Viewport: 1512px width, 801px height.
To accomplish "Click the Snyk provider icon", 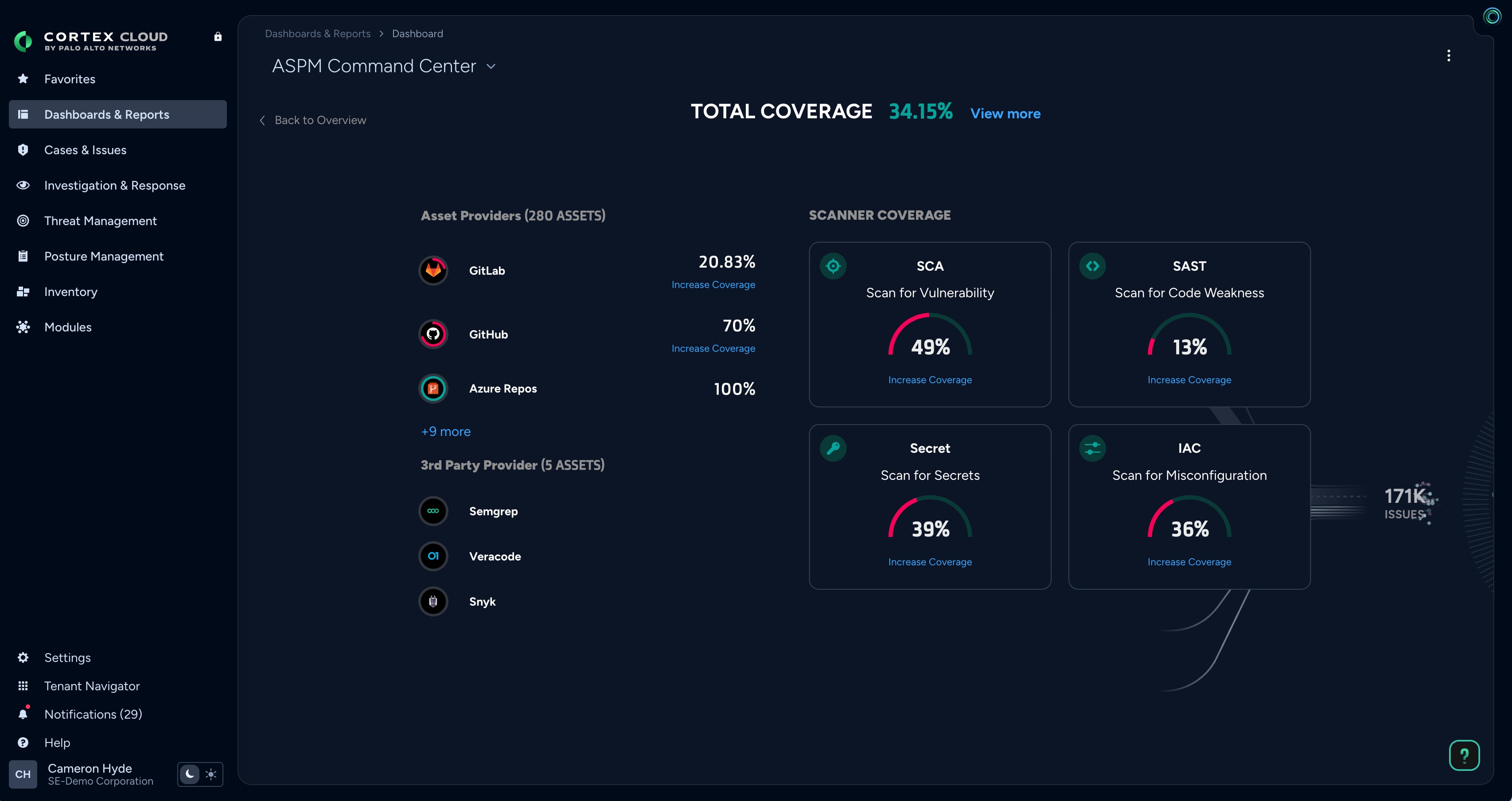I will 433,602.
